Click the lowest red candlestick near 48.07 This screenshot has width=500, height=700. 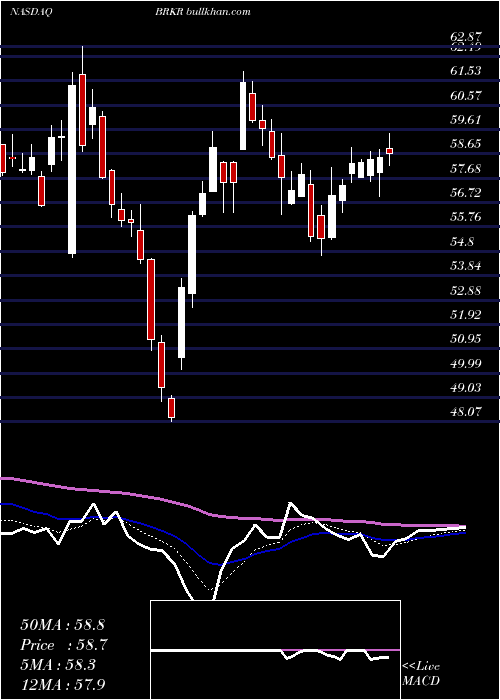[171, 408]
